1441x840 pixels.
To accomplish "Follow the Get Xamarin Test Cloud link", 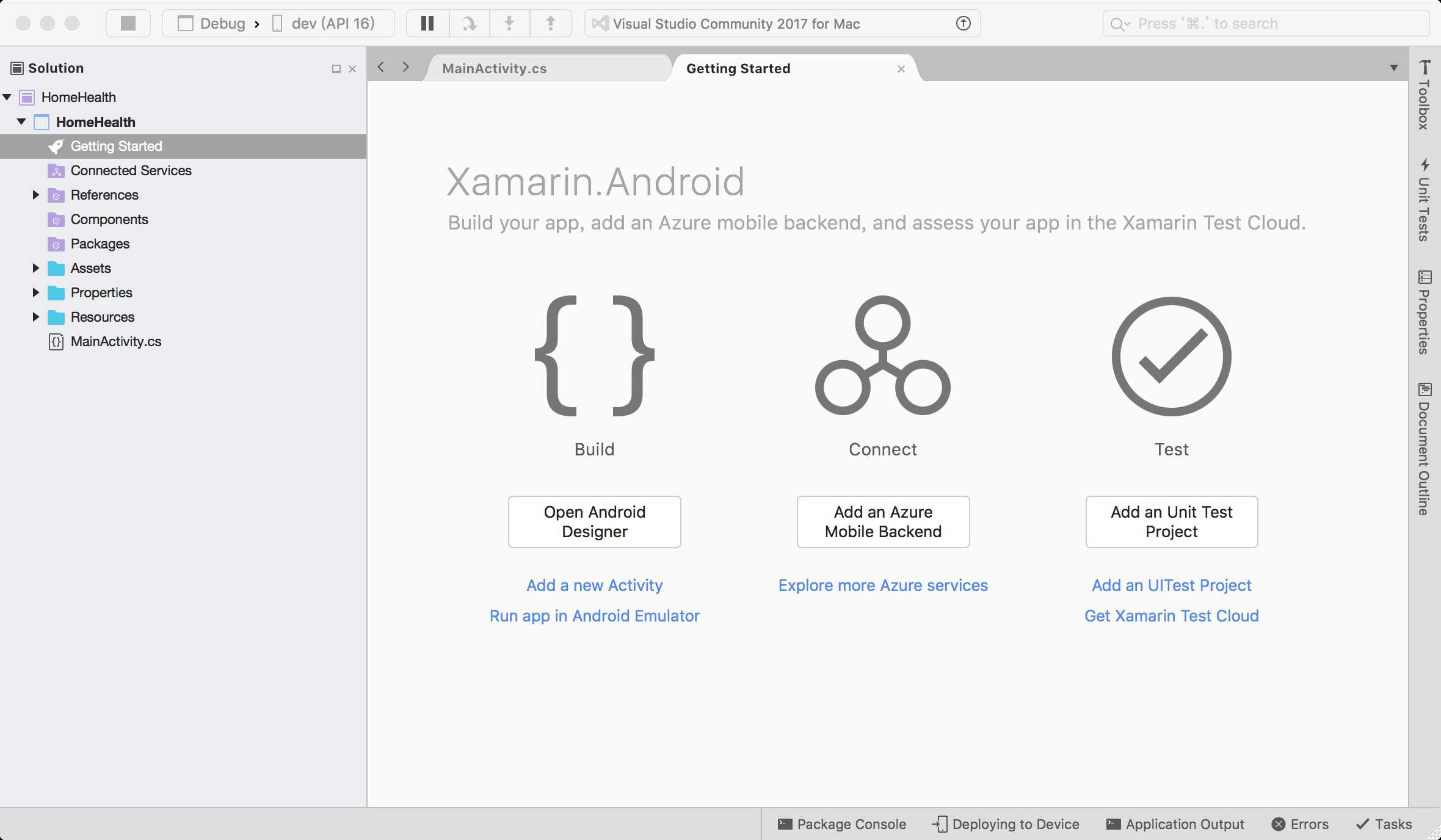I will (1172, 616).
